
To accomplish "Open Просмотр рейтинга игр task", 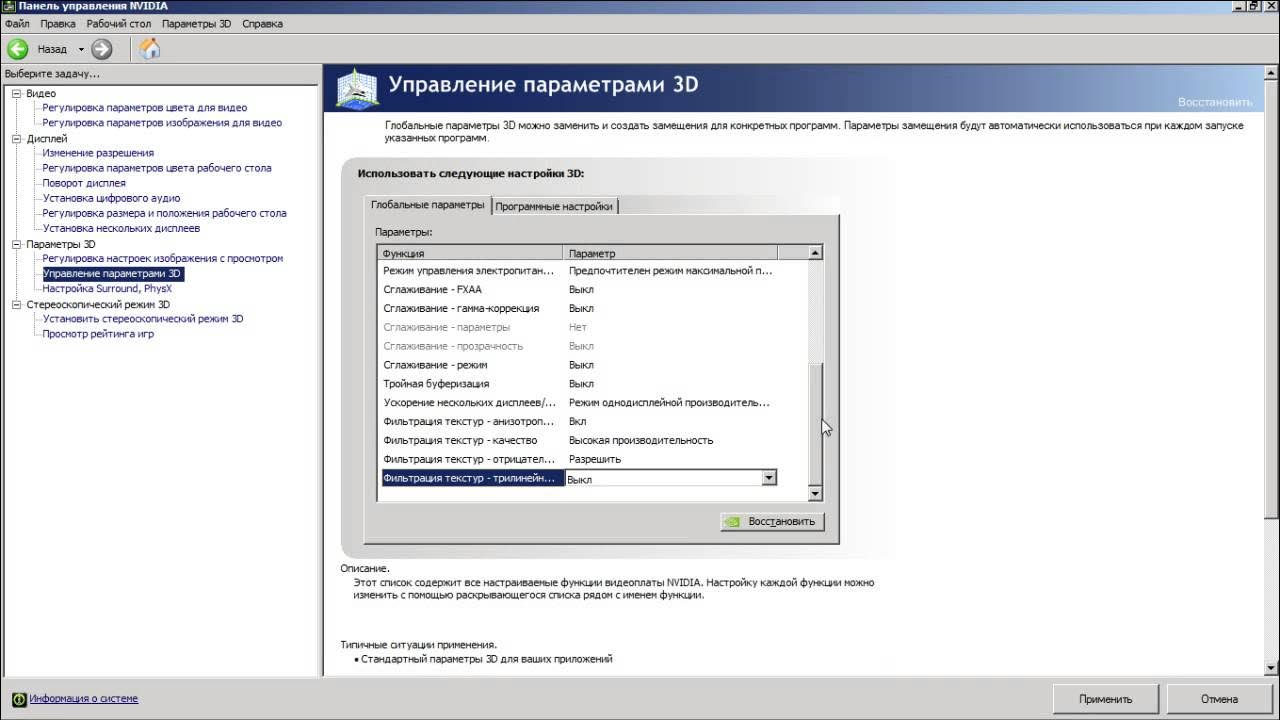I will [98, 334].
